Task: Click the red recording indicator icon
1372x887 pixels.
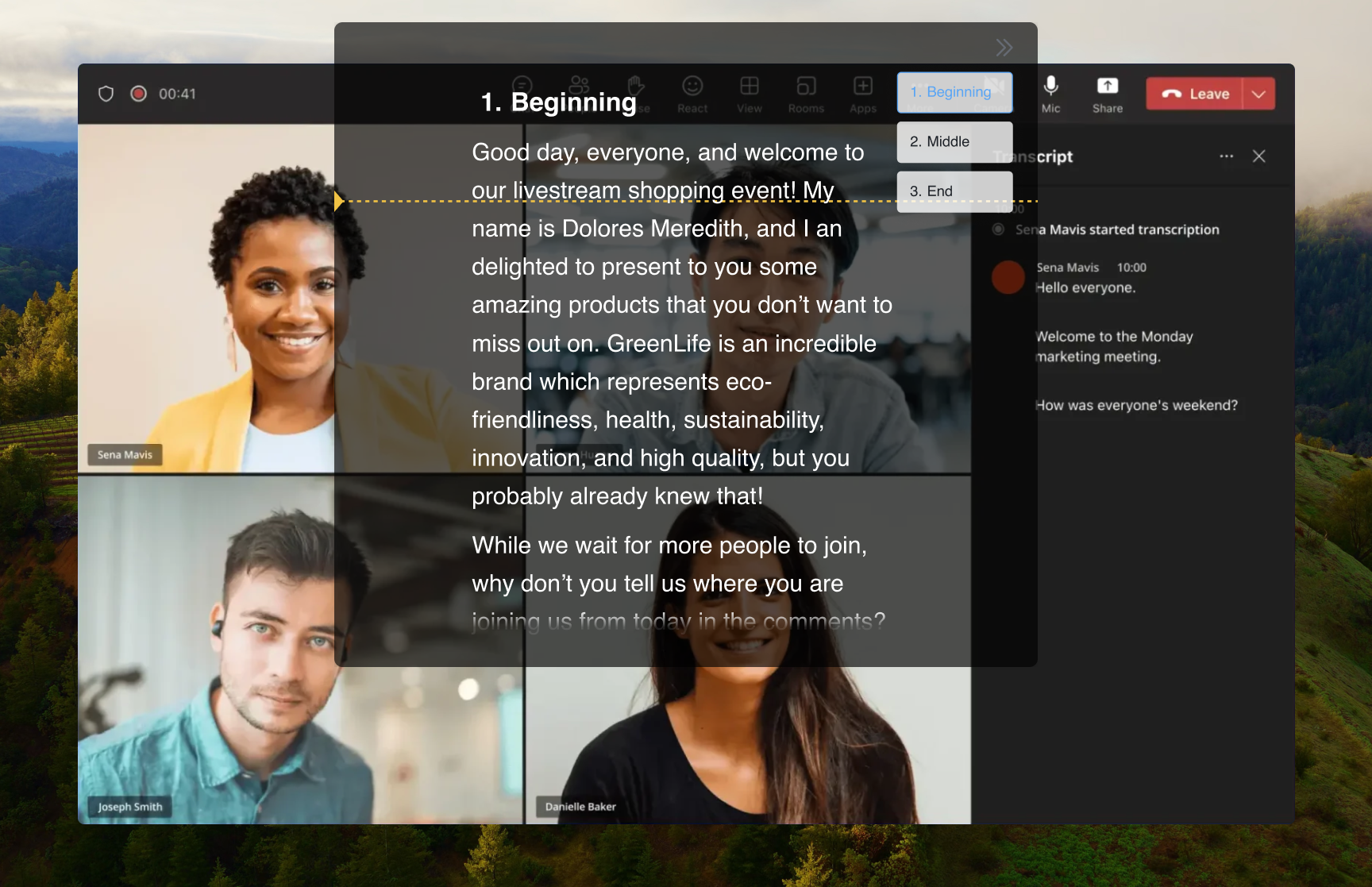Action: tap(138, 94)
